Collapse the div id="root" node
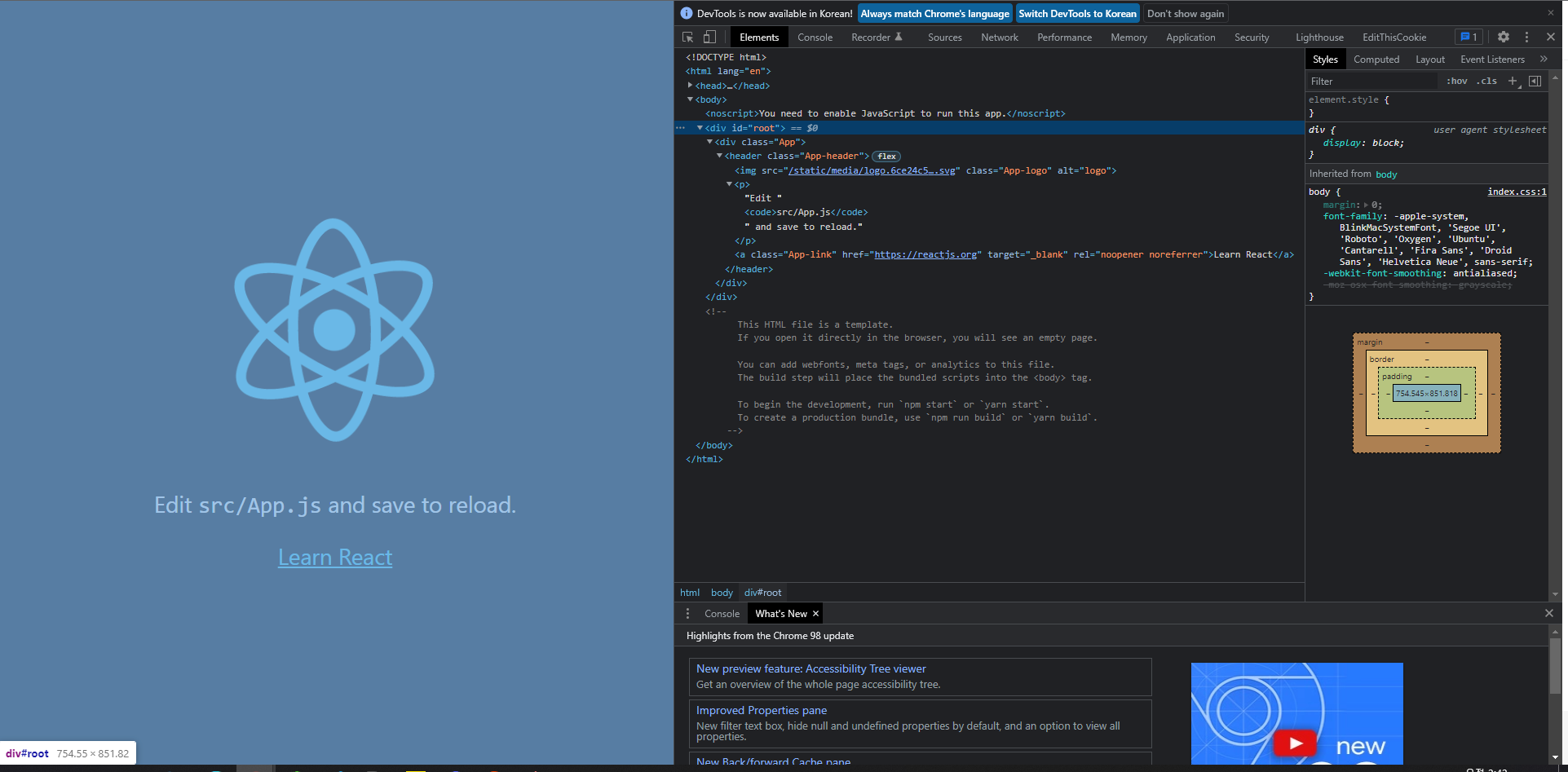Image resolution: width=1568 pixels, height=772 pixels. (700, 128)
